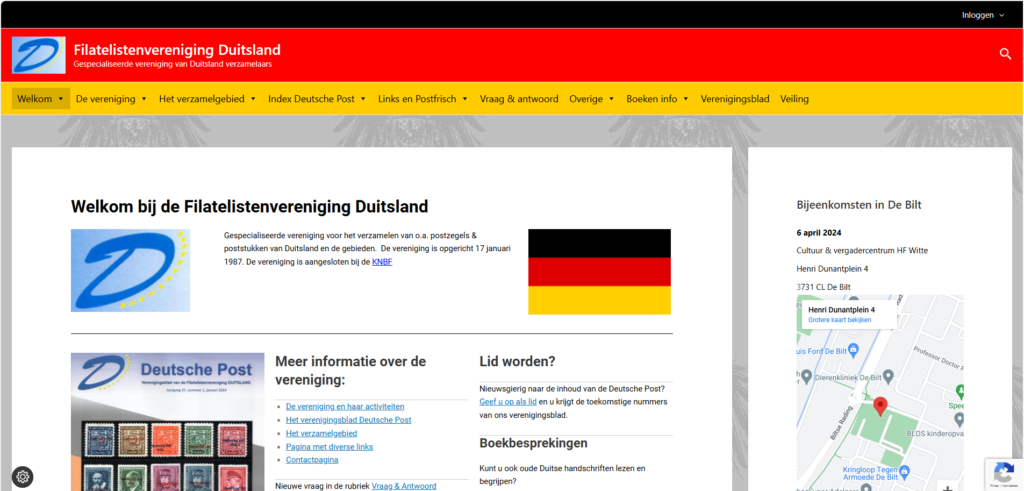Click the 6 april 2024 date text

819,232
